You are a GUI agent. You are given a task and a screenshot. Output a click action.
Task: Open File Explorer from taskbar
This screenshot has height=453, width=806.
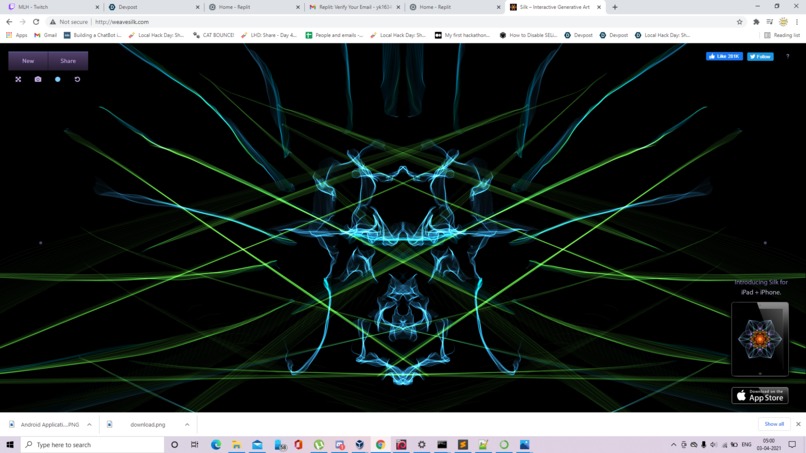click(x=236, y=444)
